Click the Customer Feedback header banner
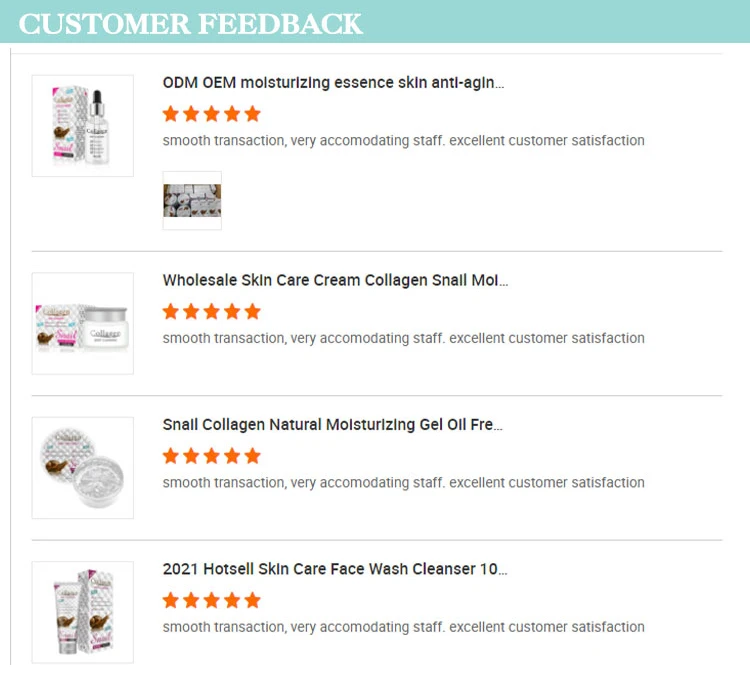 (x=190, y=23)
